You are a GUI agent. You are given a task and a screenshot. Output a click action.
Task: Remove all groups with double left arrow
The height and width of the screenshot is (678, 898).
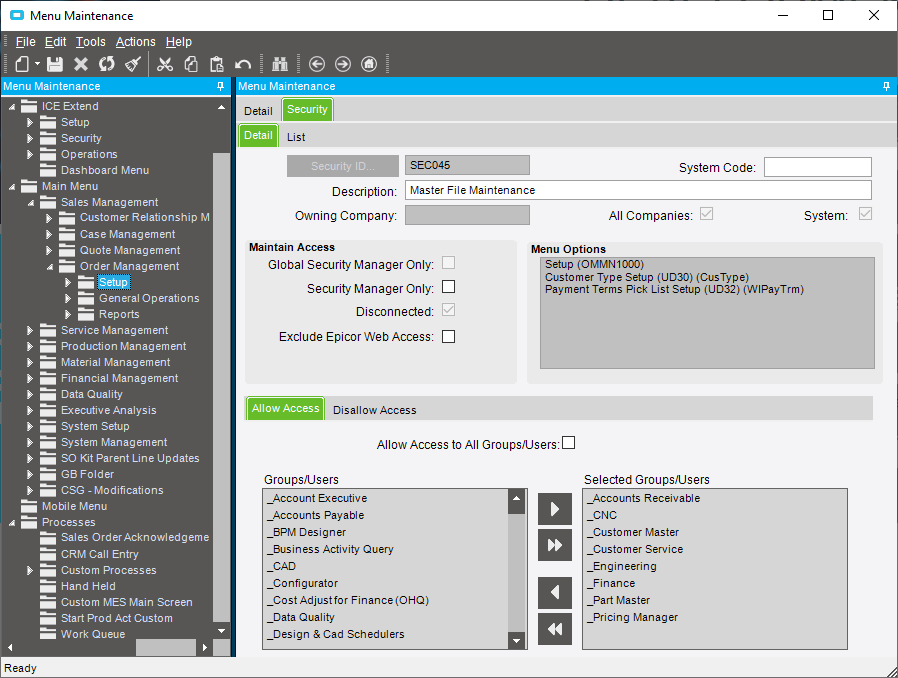554,629
